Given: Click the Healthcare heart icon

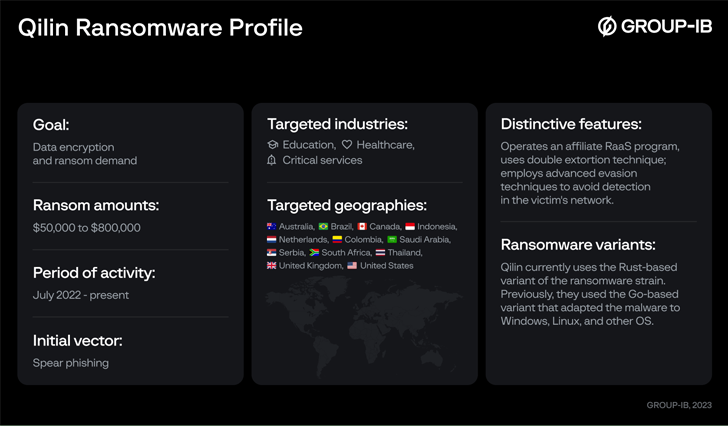Looking at the screenshot, I should [347, 145].
